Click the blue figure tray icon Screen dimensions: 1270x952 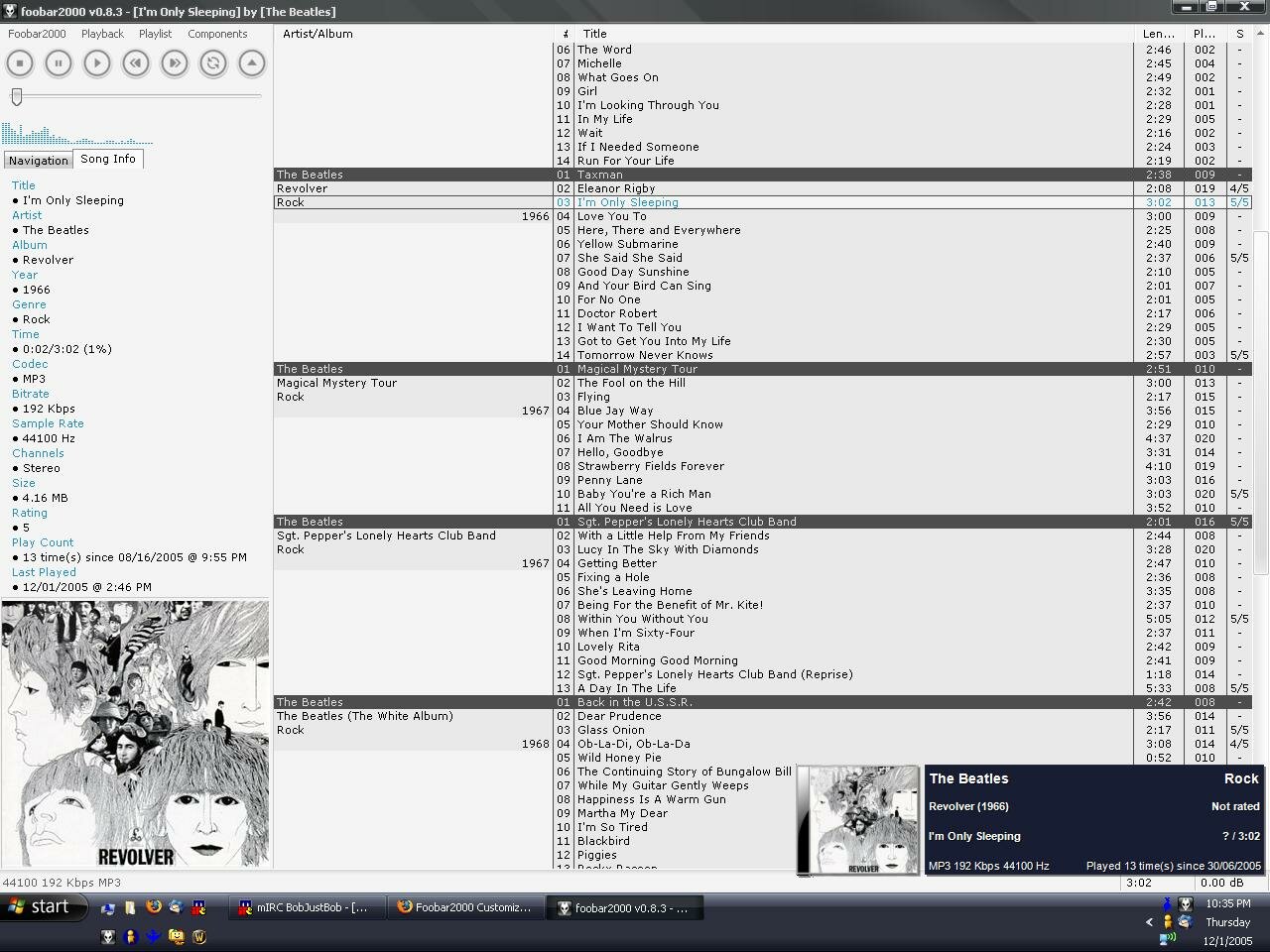coord(1168,904)
